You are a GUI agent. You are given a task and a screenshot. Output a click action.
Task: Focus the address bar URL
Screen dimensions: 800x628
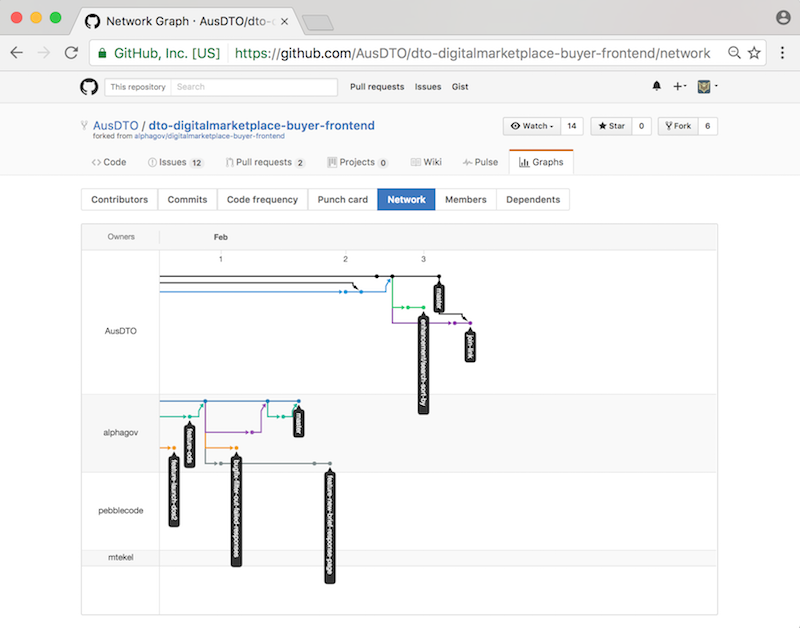point(472,53)
